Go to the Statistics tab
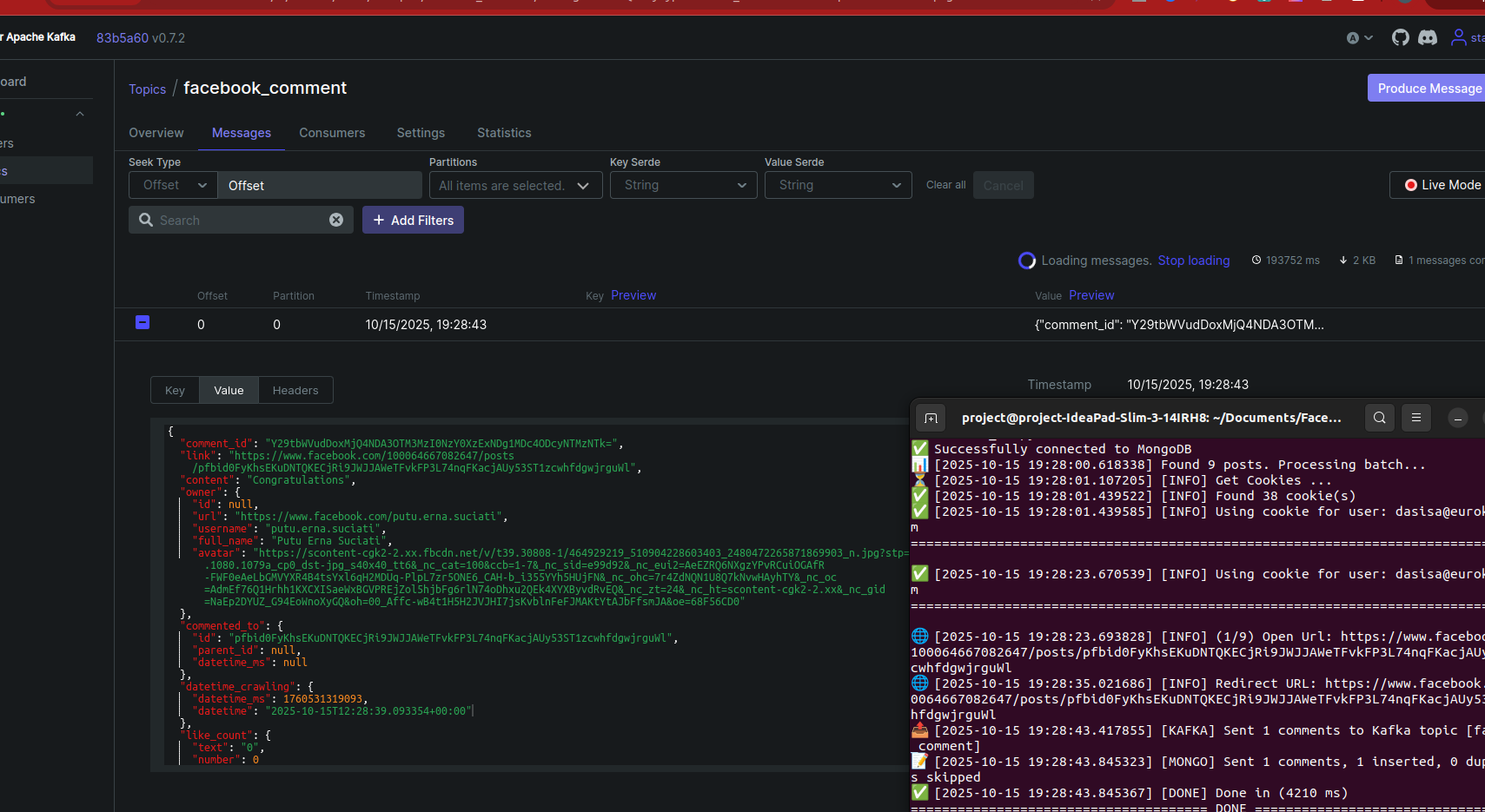 504,133
